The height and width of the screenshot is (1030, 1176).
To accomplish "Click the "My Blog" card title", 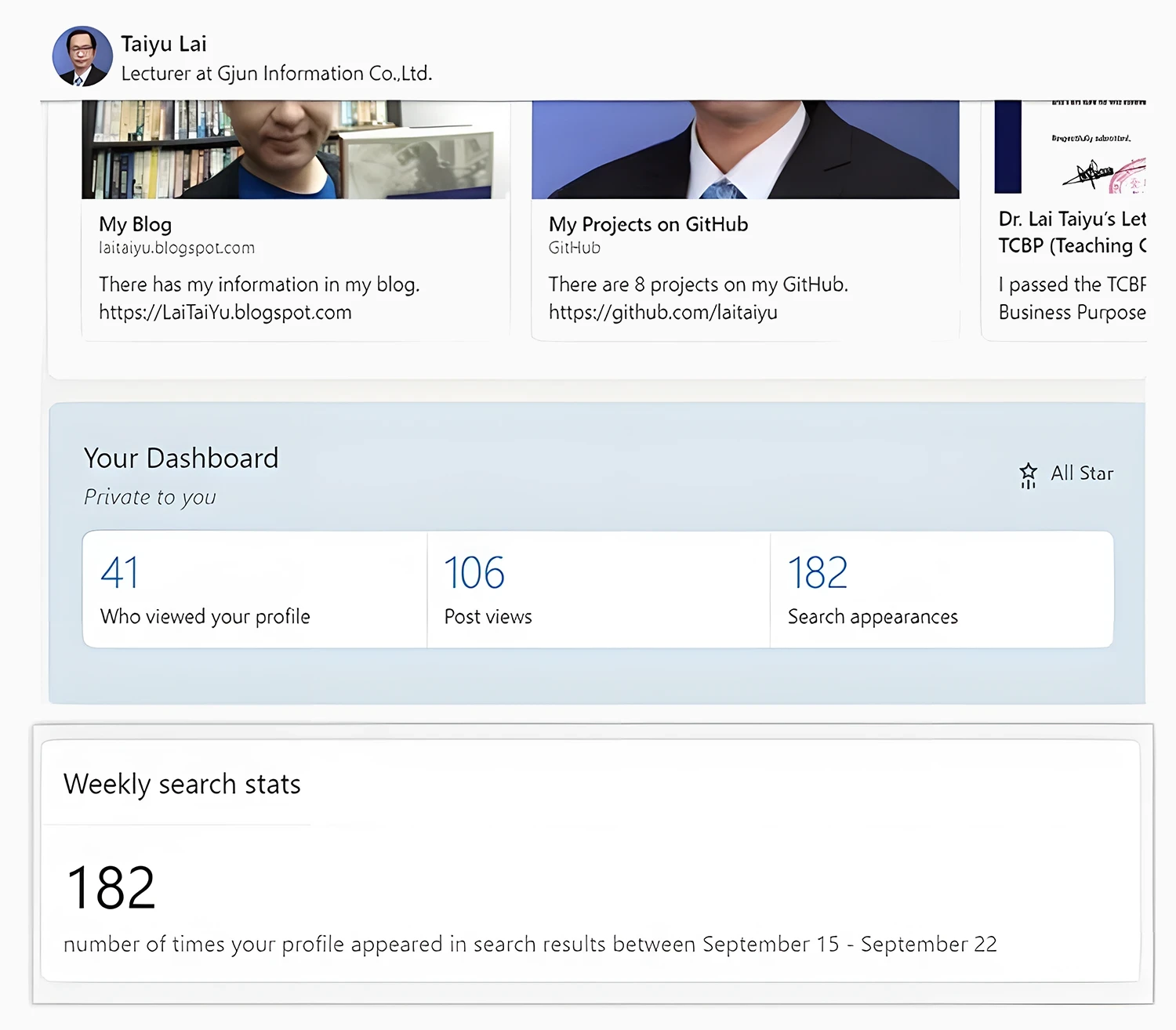I will coord(135,224).
